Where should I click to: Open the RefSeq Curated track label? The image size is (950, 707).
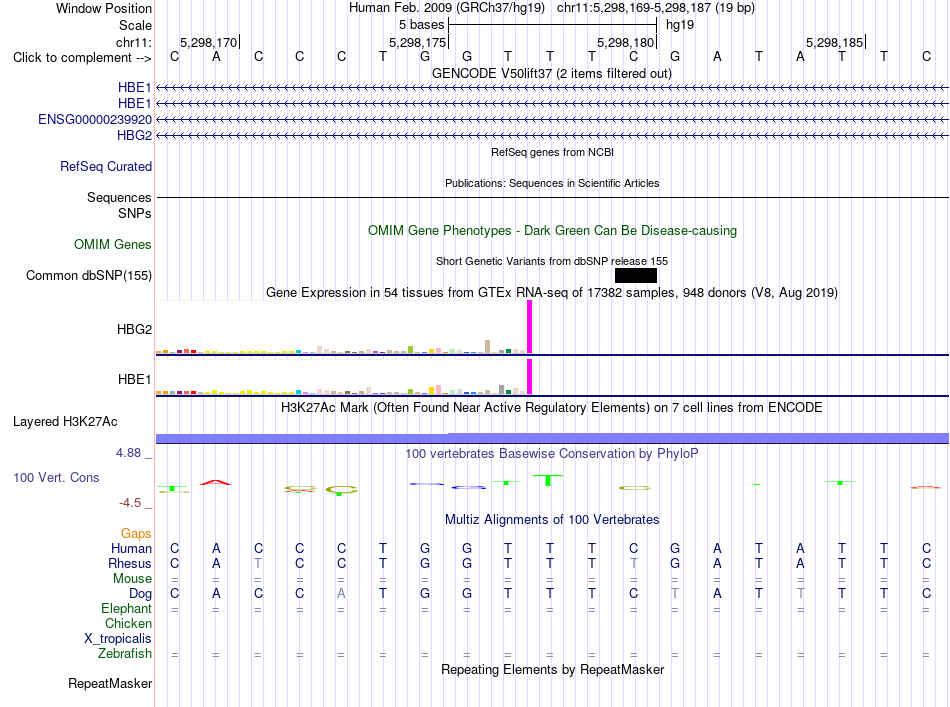106,166
